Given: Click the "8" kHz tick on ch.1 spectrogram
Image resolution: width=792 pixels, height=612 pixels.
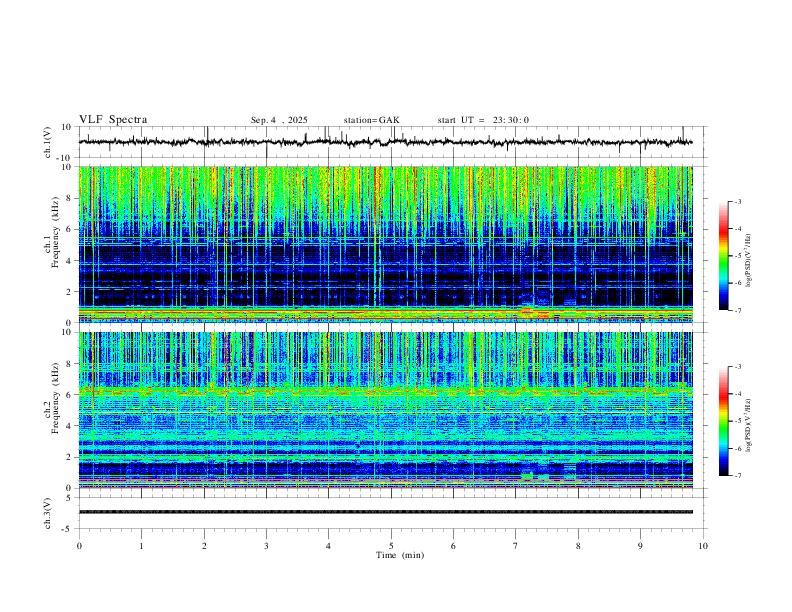Looking at the screenshot, I should 69,198.
